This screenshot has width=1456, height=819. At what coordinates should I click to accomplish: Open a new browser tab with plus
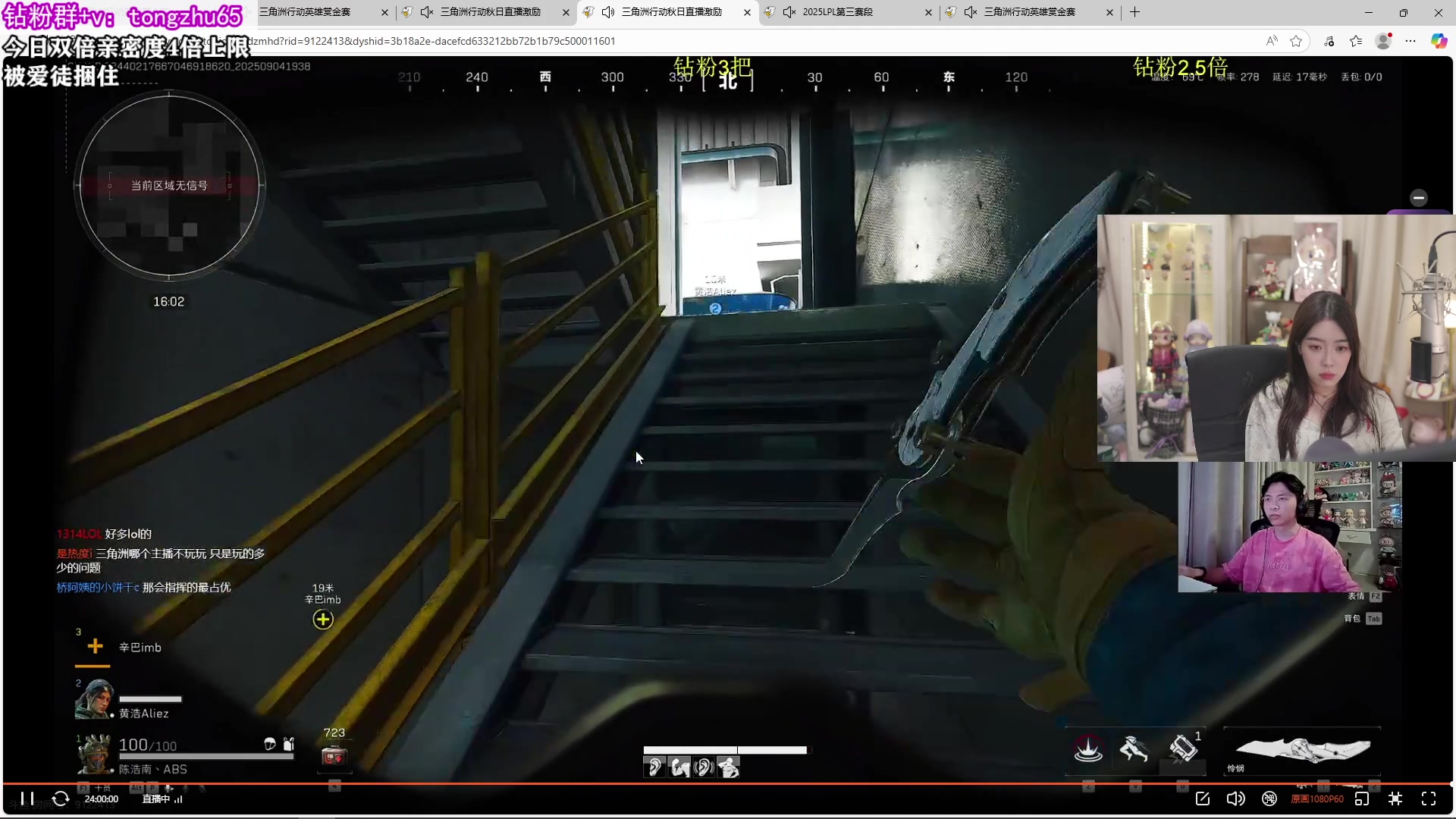point(1134,12)
